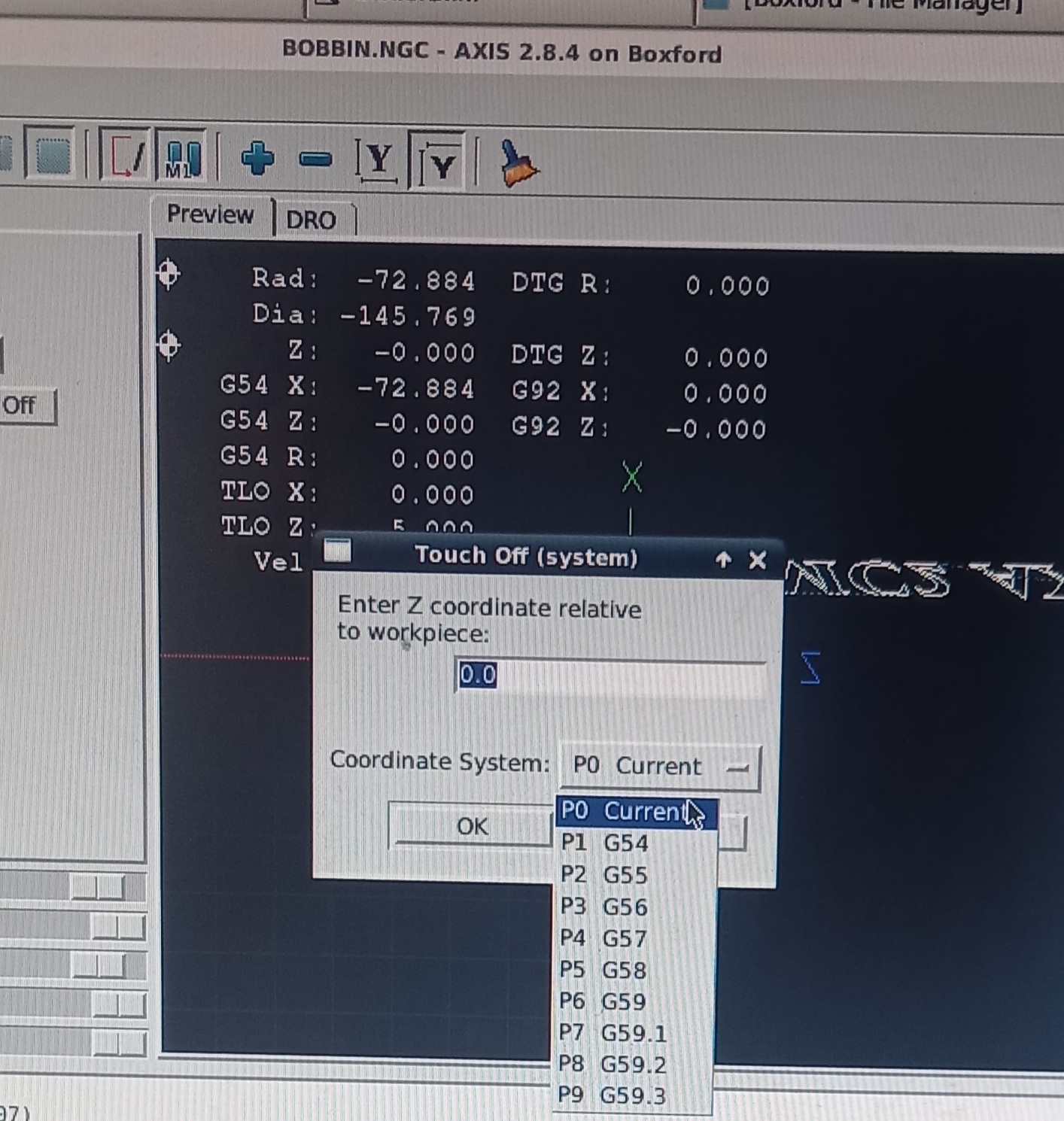
Task: Zoom out with the blue minus icon
Action: tap(315, 159)
